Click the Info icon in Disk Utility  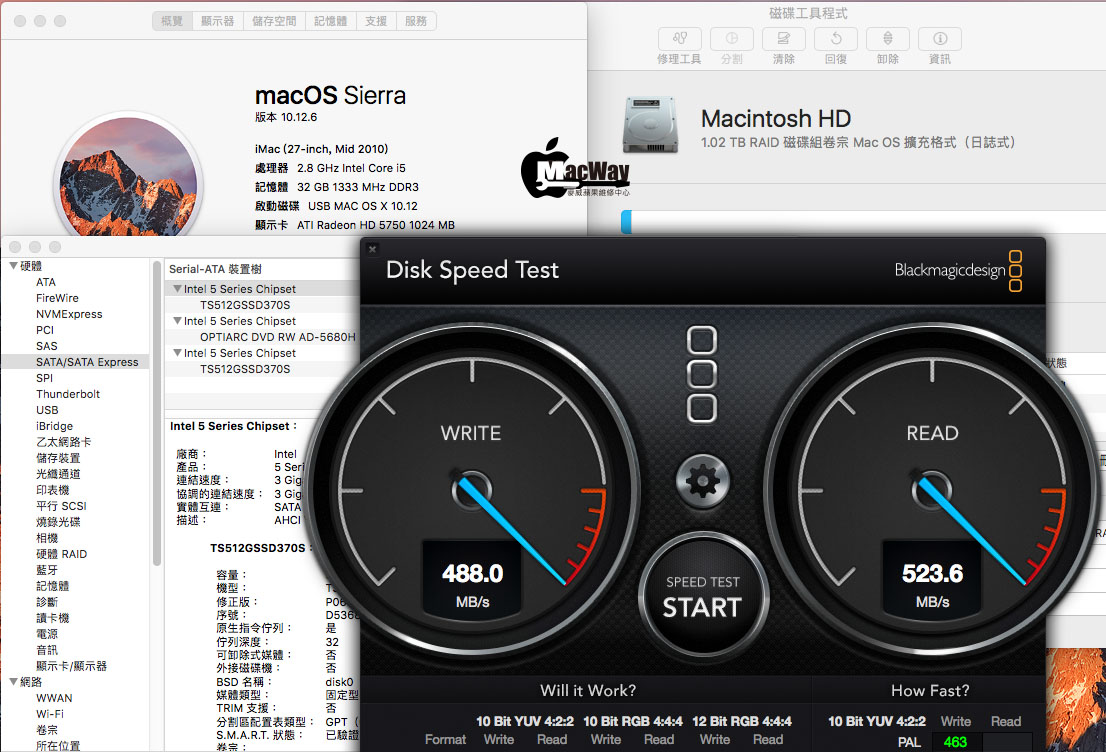click(x=940, y=39)
